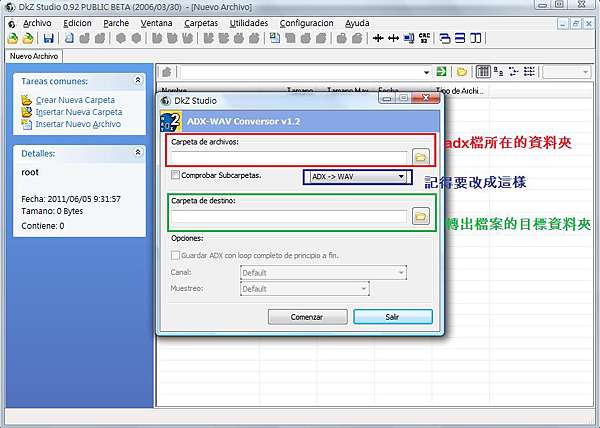
Task: Open the Ventana menu
Action: pos(156,23)
